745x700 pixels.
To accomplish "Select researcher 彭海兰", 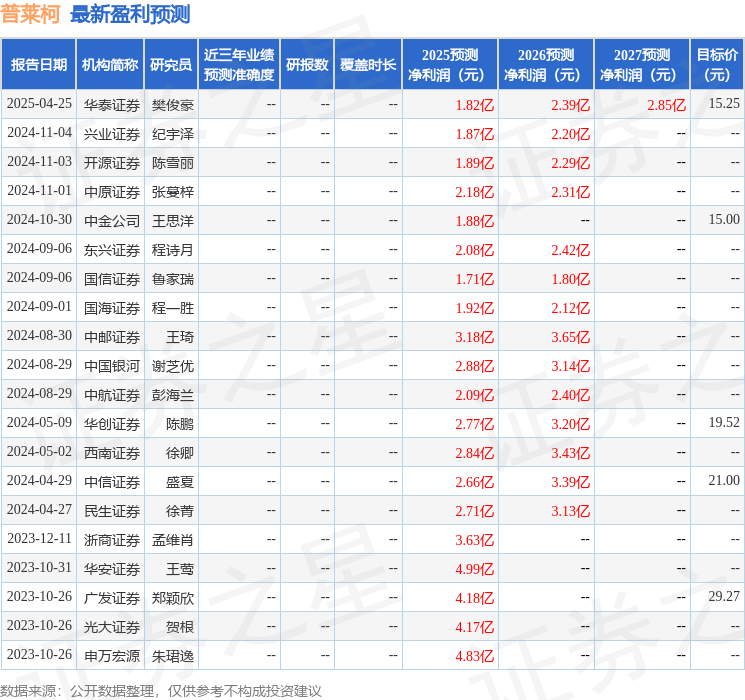I will (x=172, y=395).
